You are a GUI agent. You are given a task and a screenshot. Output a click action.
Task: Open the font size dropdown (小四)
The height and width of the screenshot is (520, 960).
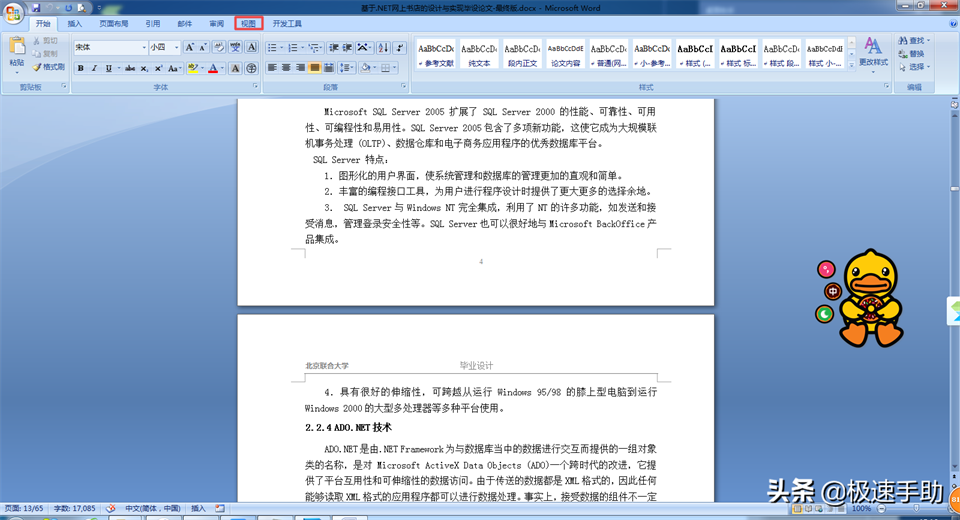point(165,47)
